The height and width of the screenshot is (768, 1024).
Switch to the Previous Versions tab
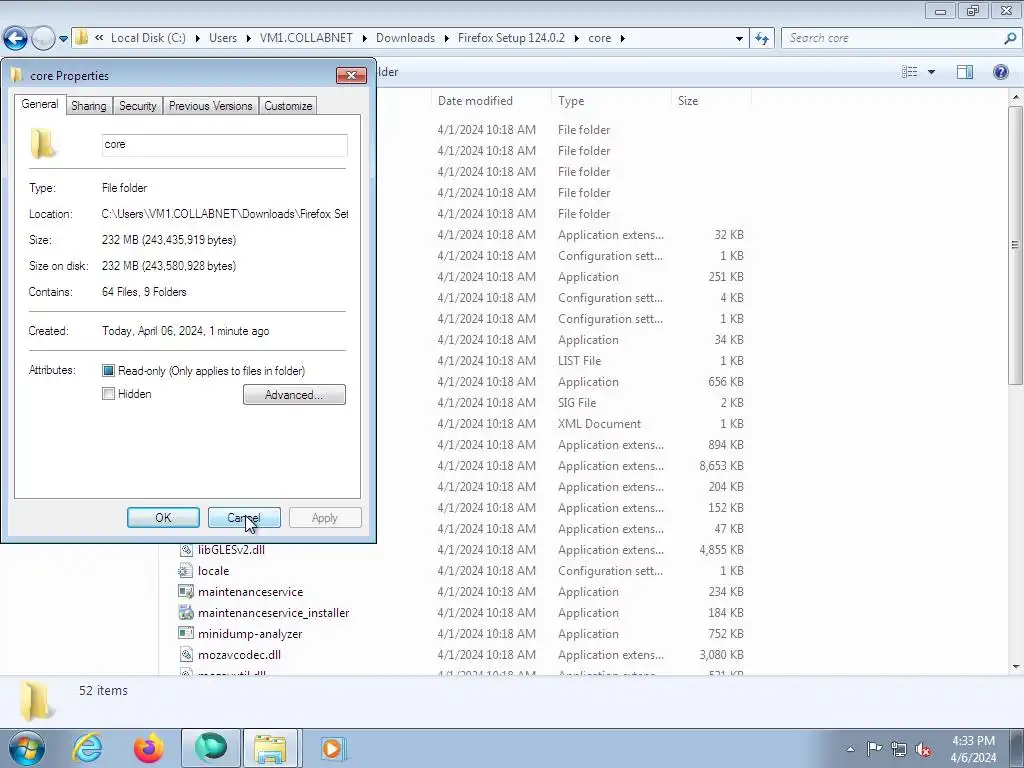pyautogui.click(x=210, y=106)
